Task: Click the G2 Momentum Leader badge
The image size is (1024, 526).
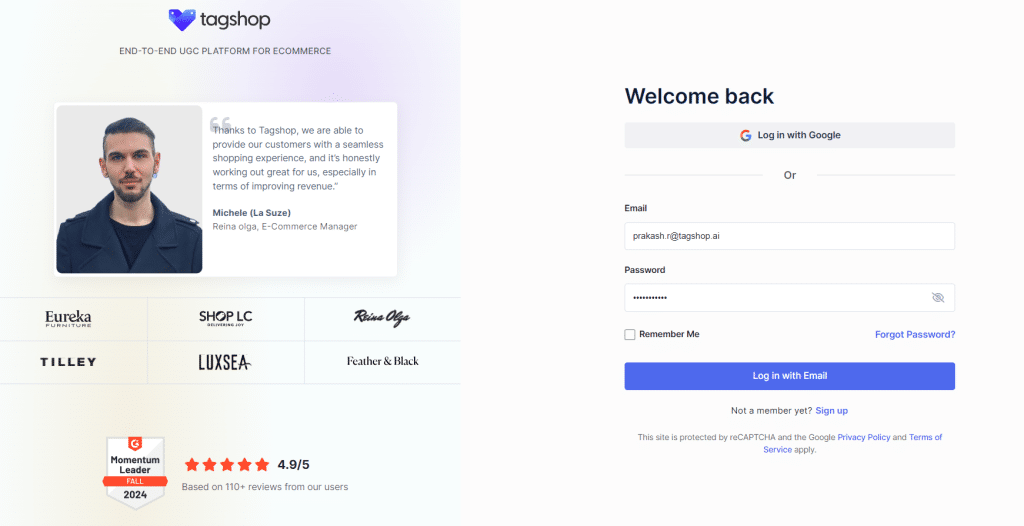Action: pos(134,471)
